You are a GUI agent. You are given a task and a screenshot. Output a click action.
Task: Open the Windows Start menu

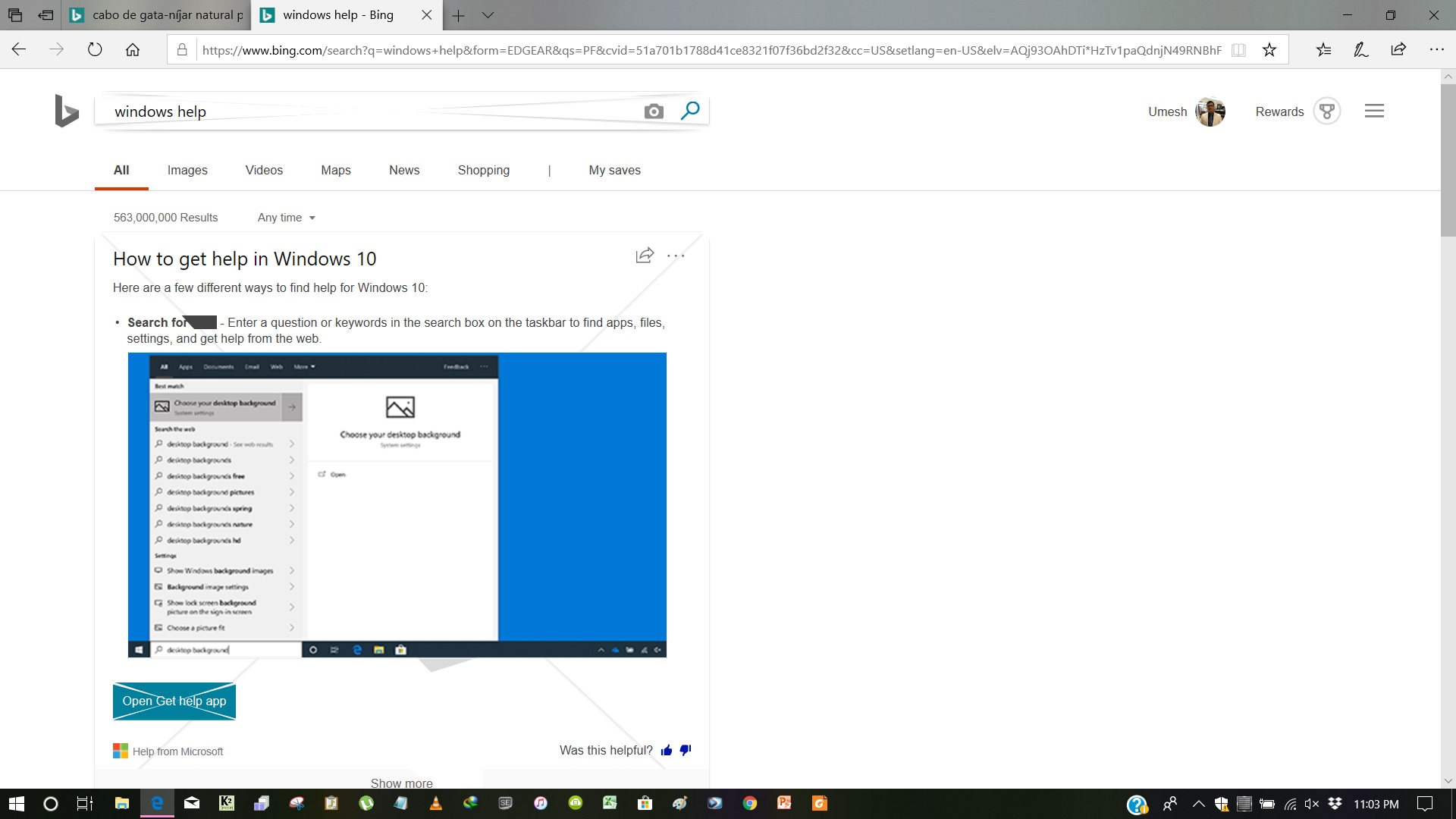click(17, 804)
